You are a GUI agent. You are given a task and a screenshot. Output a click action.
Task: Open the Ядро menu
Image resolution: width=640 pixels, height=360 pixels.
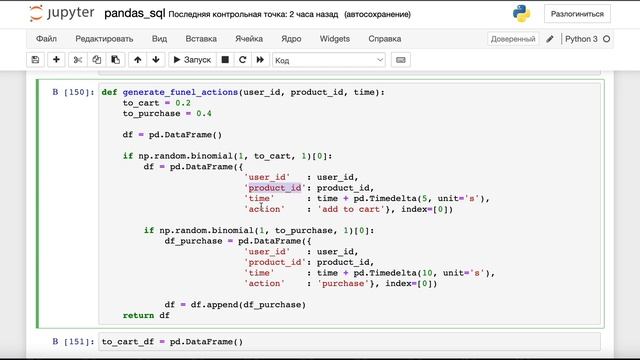(291, 39)
